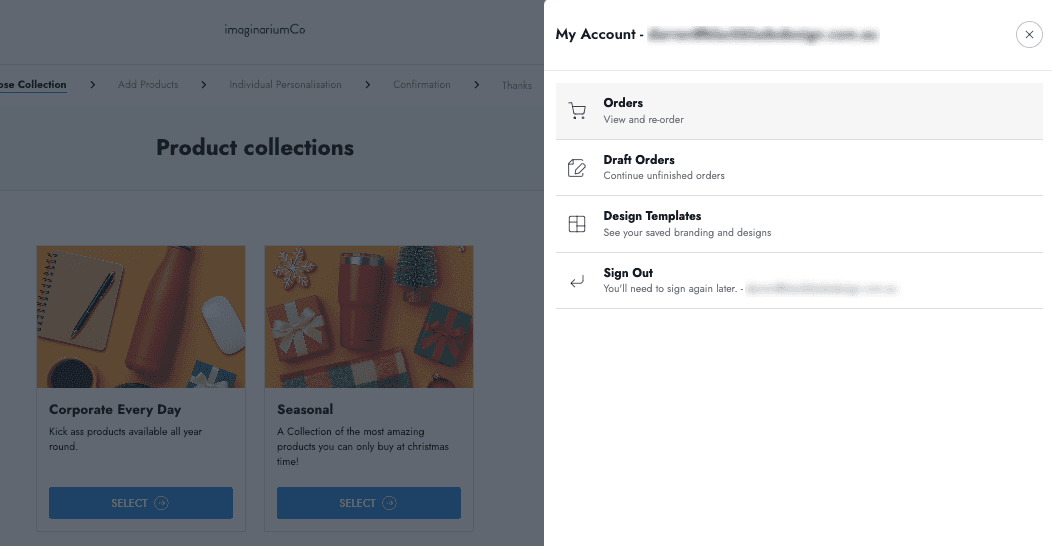Click the Choose Collection step

(x=33, y=85)
